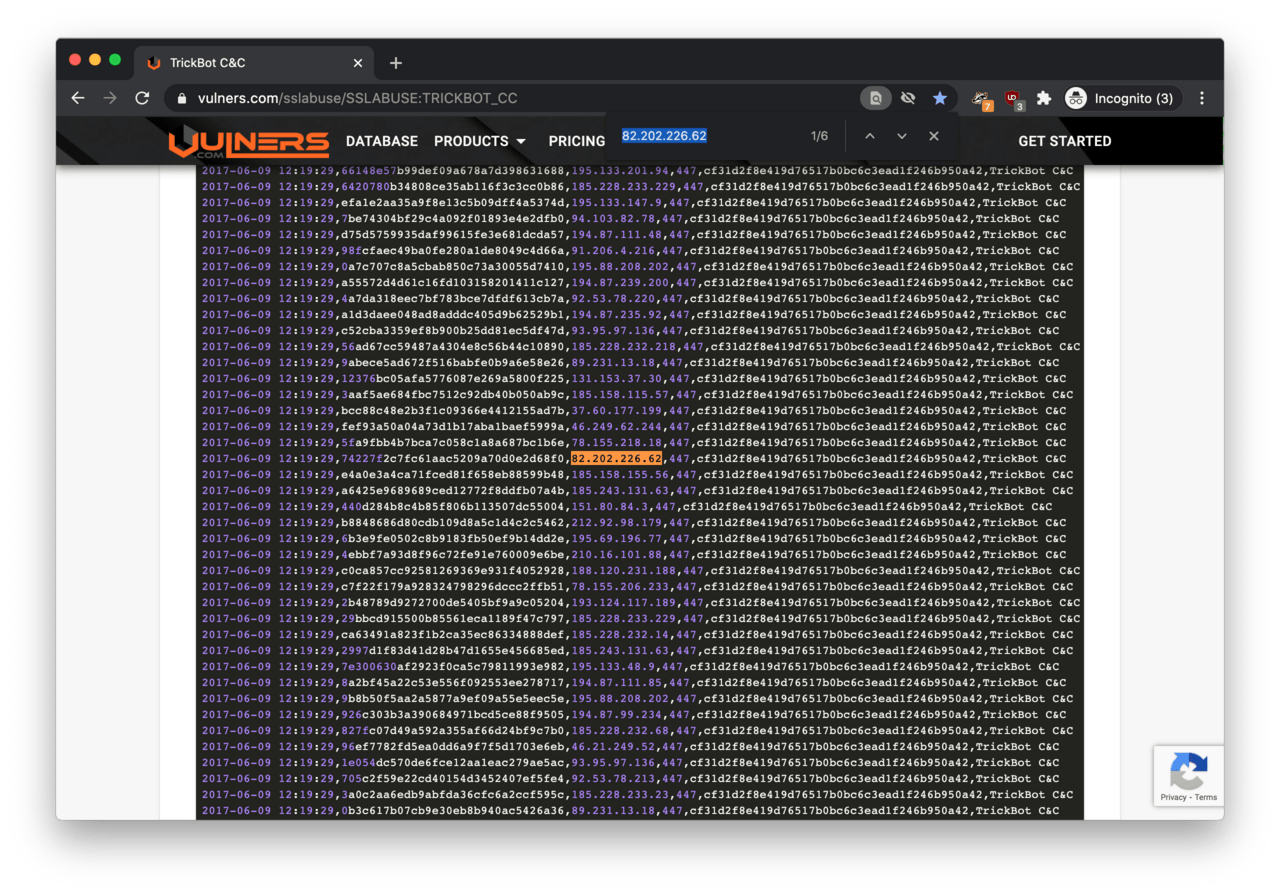Open a new tab with plus icon
This screenshot has height=894, width=1280.
(395, 63)
